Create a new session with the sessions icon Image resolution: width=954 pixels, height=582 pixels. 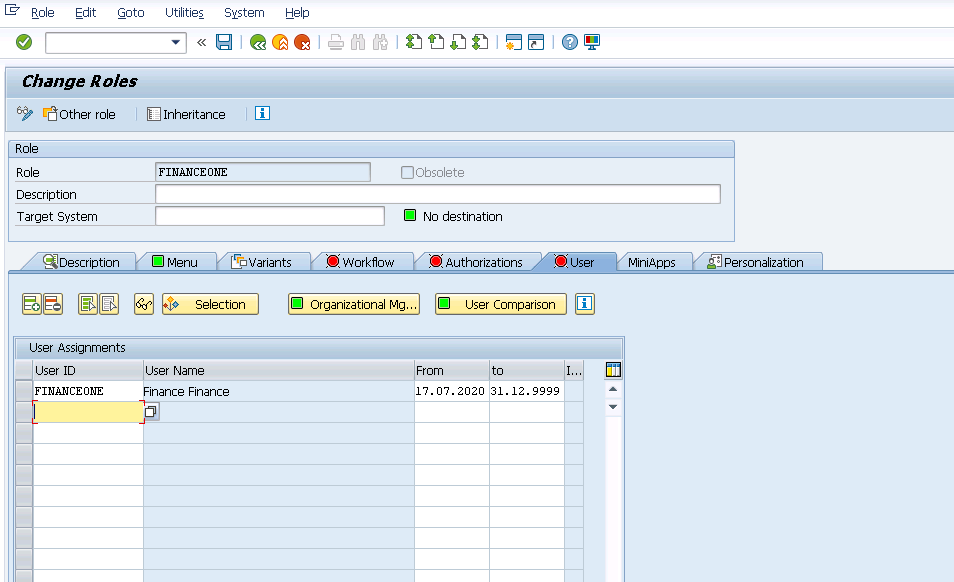513,42
